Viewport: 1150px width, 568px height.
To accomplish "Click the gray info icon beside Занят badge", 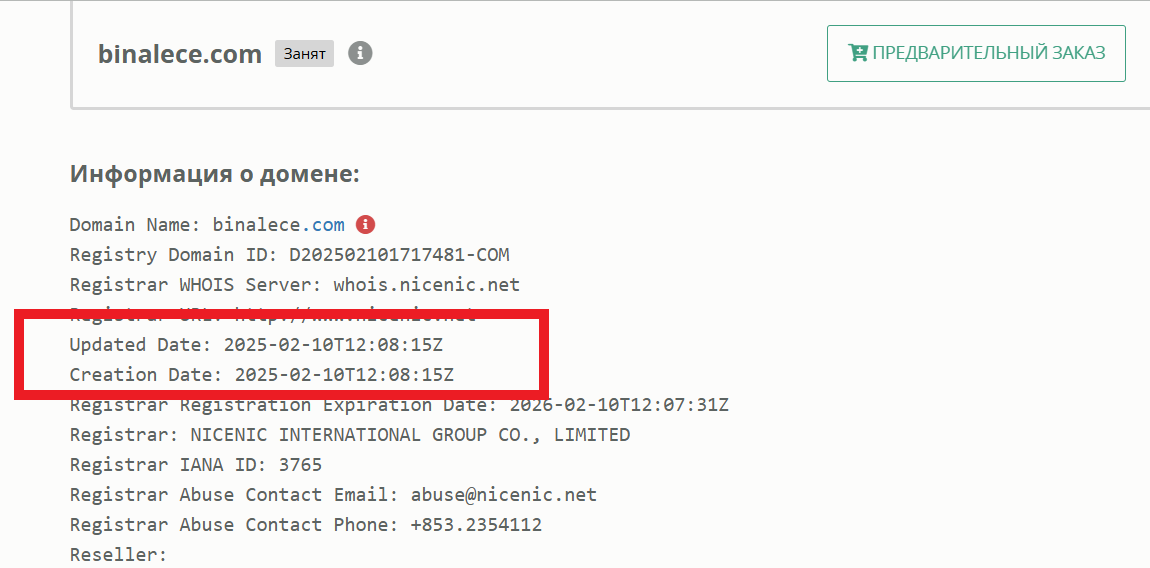I will coord(360,54).
